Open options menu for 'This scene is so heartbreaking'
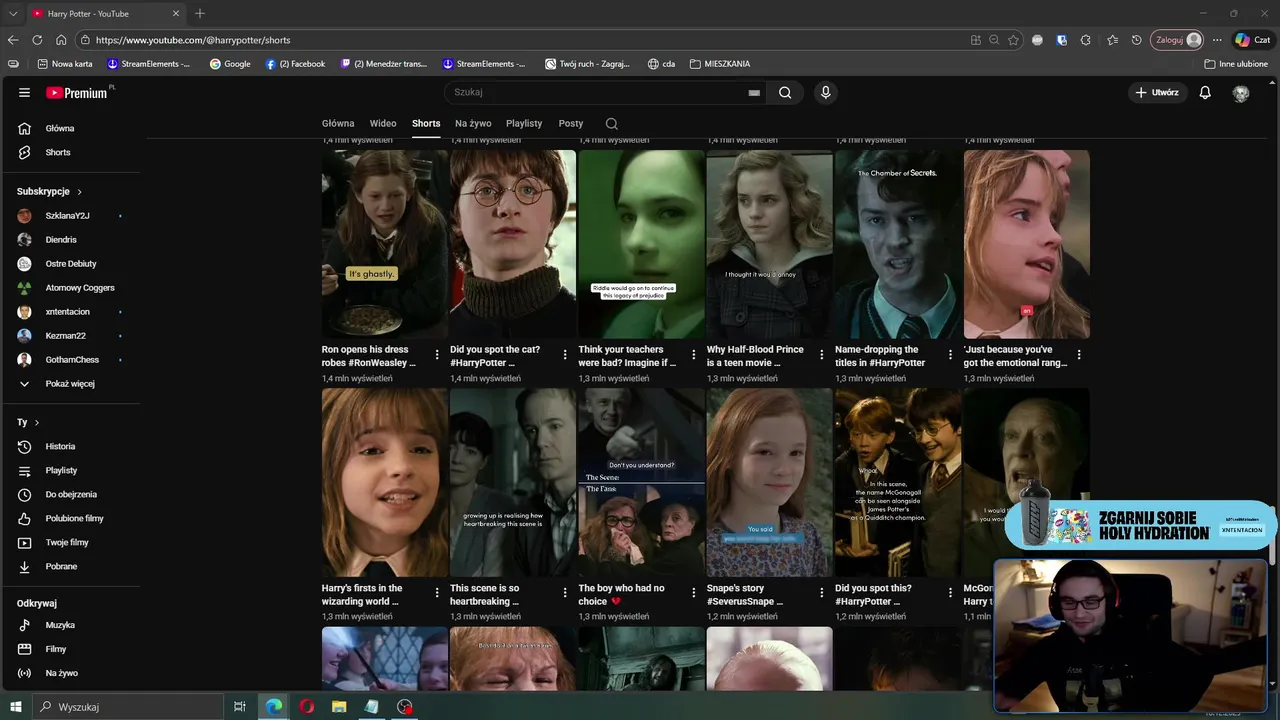 click(x=565, y=593)
